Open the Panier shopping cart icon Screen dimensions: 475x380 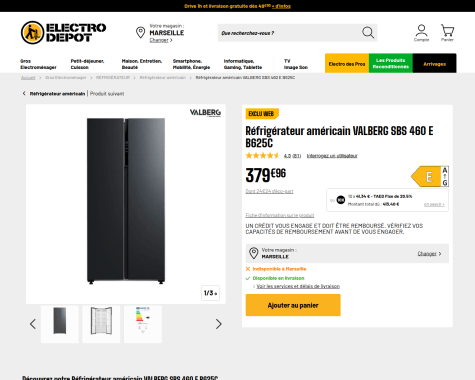point(447,33)
